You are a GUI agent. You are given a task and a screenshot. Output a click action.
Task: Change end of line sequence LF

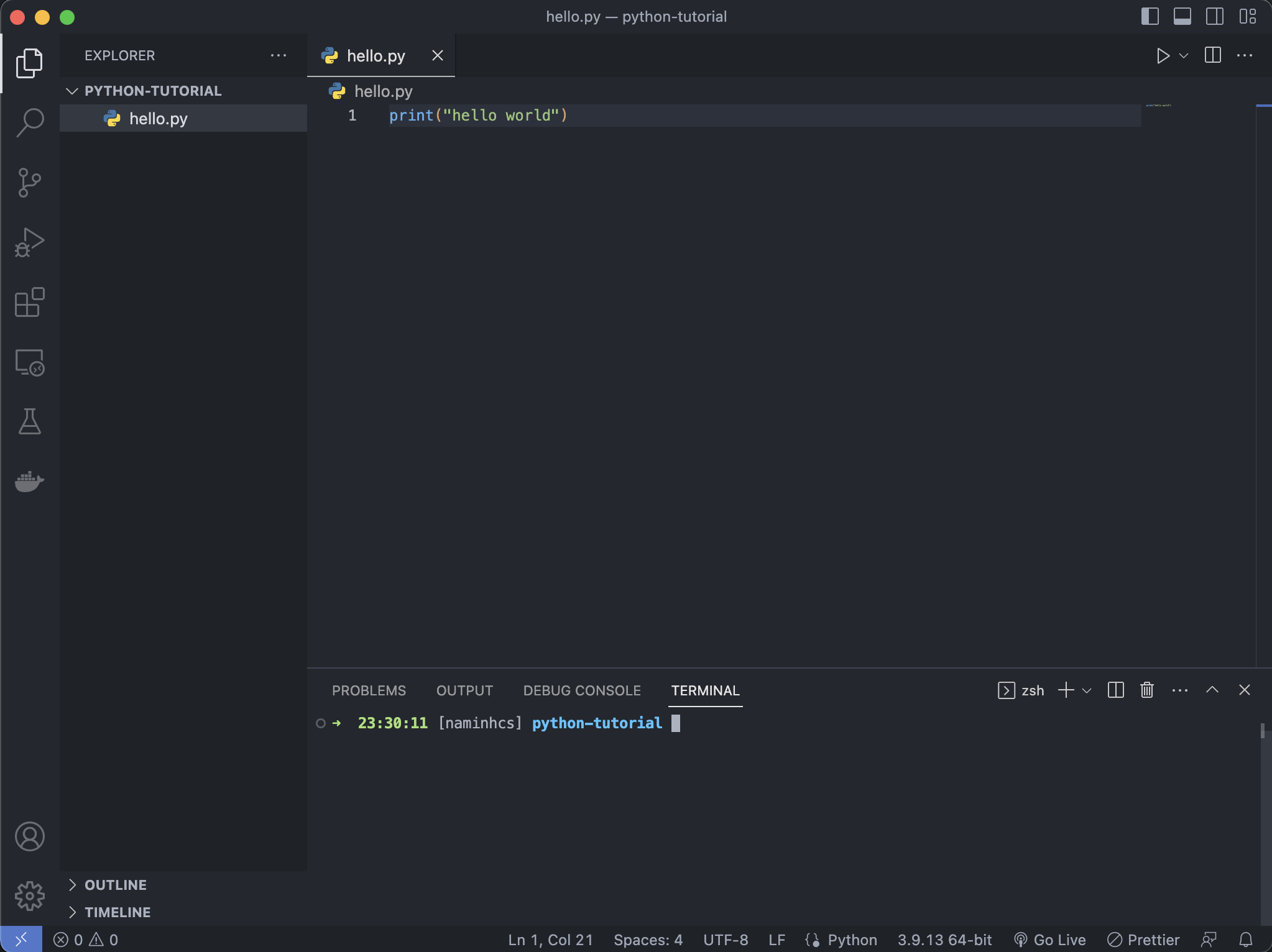tap(777, 940)
